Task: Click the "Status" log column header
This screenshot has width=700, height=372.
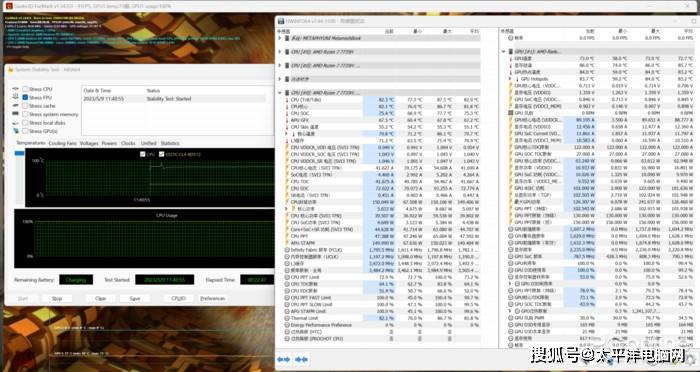Action: (153, 91)
